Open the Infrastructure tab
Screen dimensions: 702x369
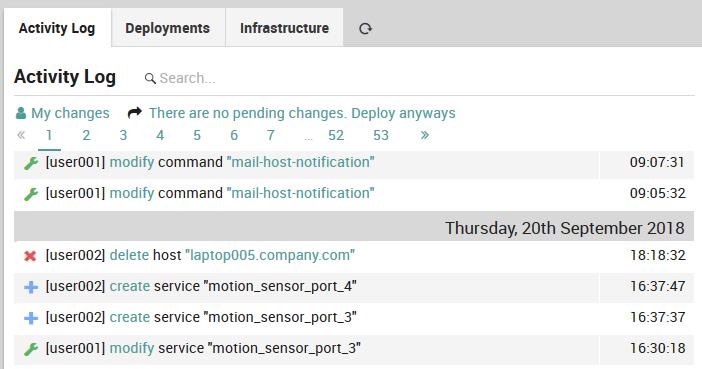[x=284, y=28]
